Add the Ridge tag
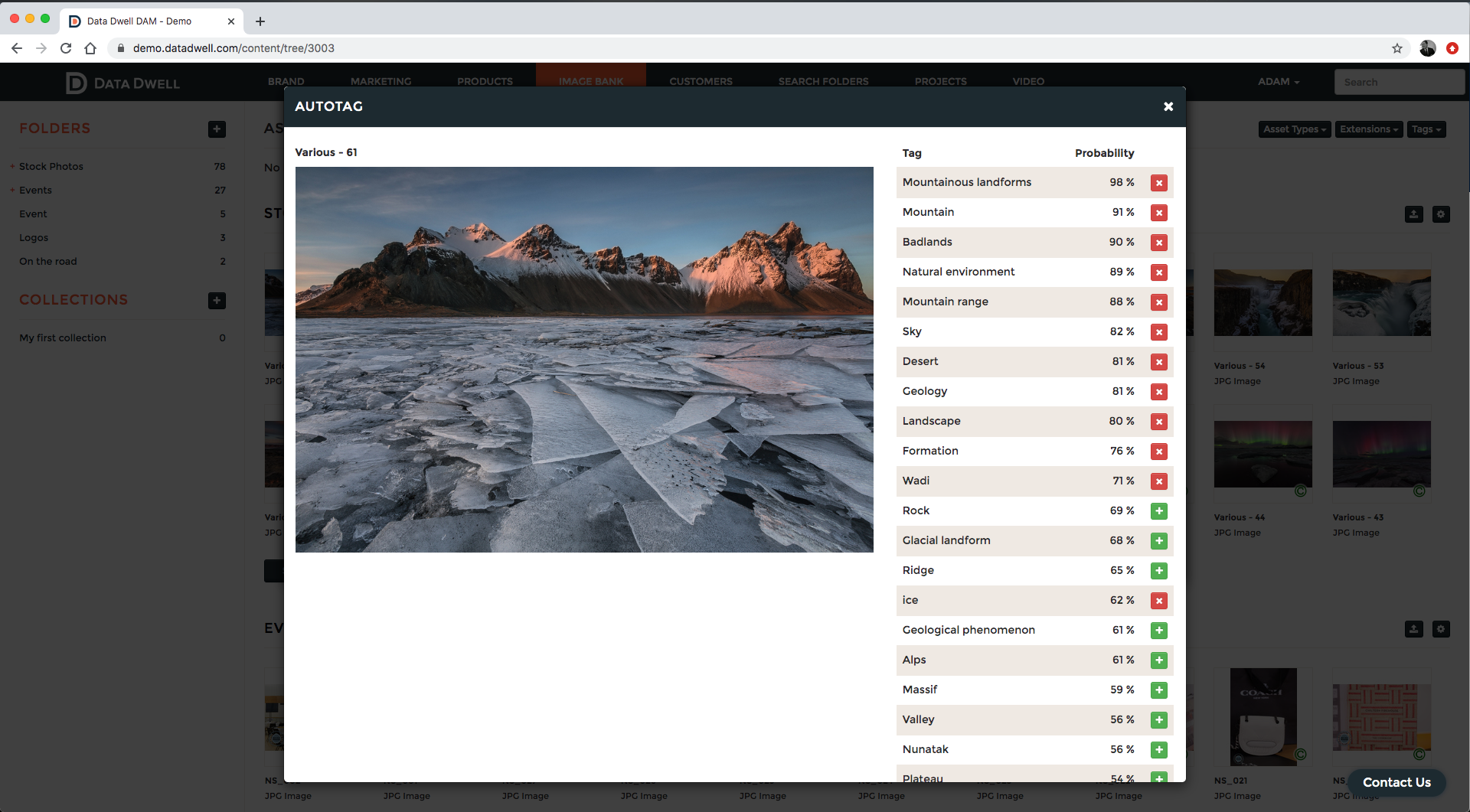 pyautogui.click(x=1159, y=571)
